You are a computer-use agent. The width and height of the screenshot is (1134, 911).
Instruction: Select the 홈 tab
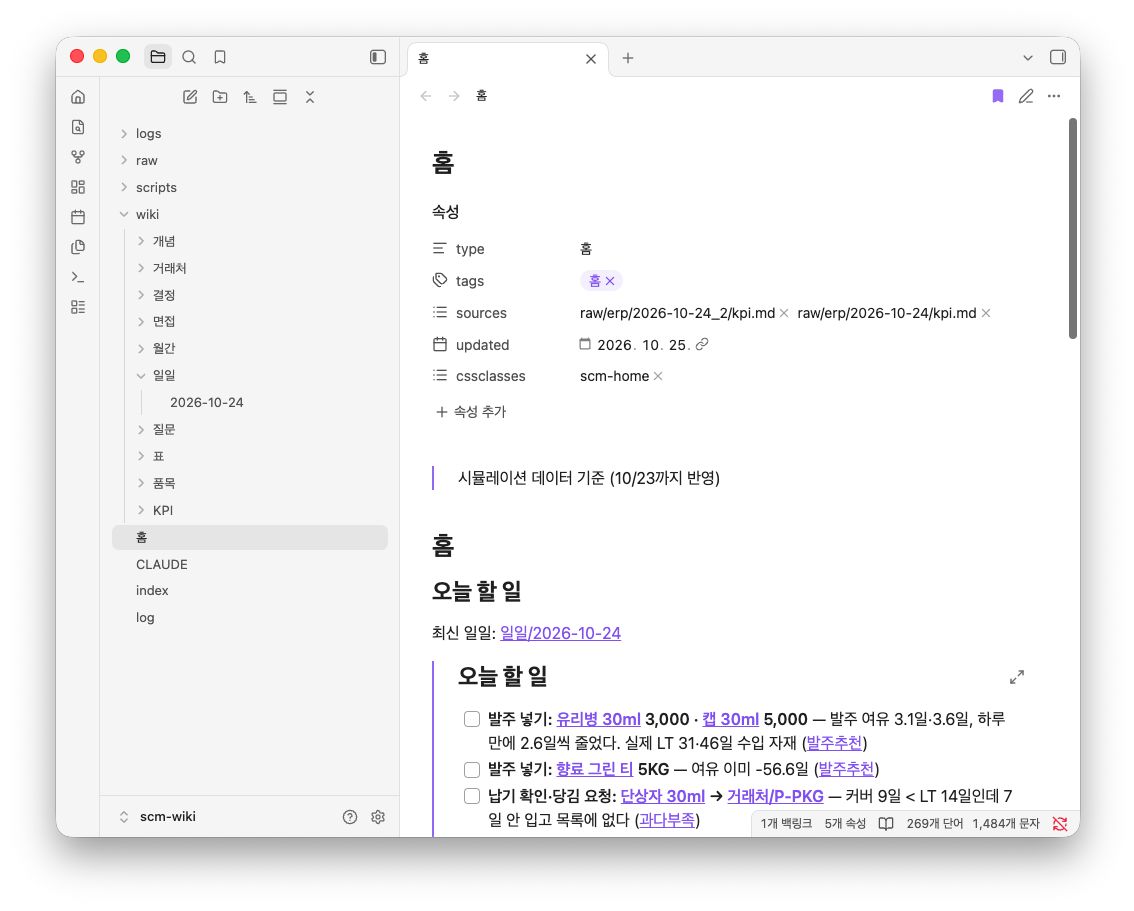click(506, 59)
